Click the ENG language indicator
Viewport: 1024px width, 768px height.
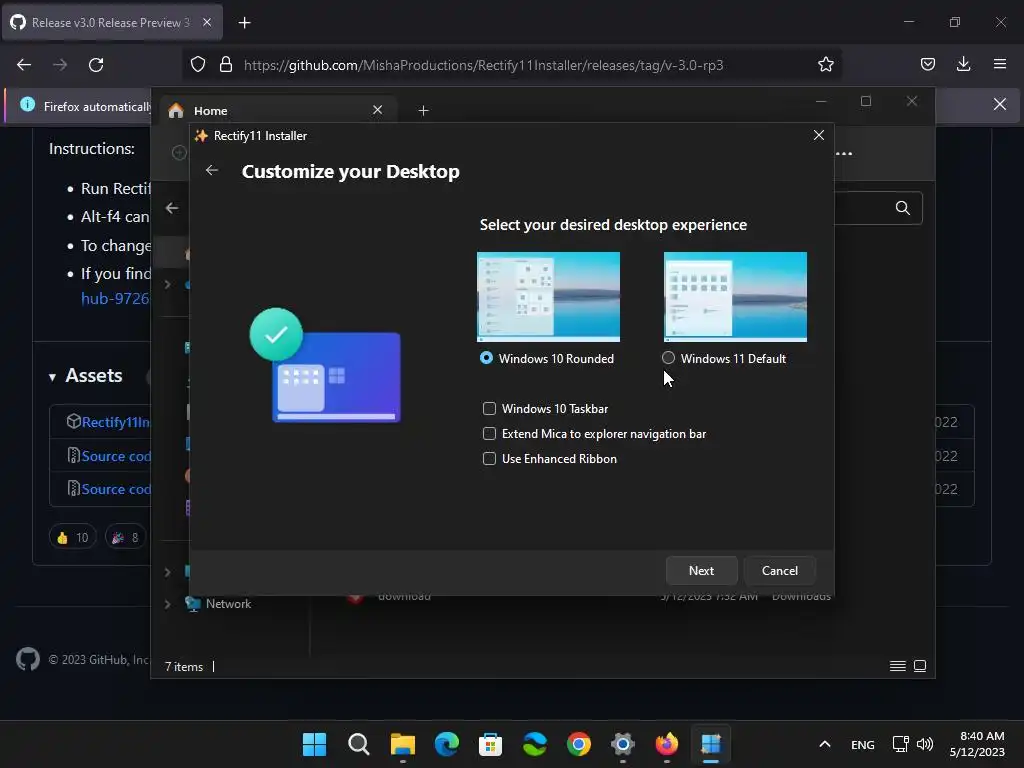pyautogui.click(x=863, y=744)
